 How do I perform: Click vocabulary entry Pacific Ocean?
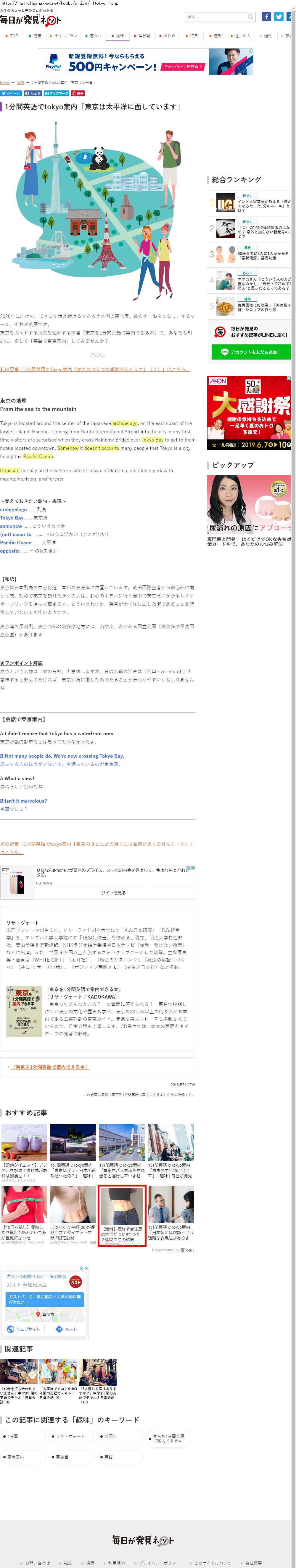point(16,542)
